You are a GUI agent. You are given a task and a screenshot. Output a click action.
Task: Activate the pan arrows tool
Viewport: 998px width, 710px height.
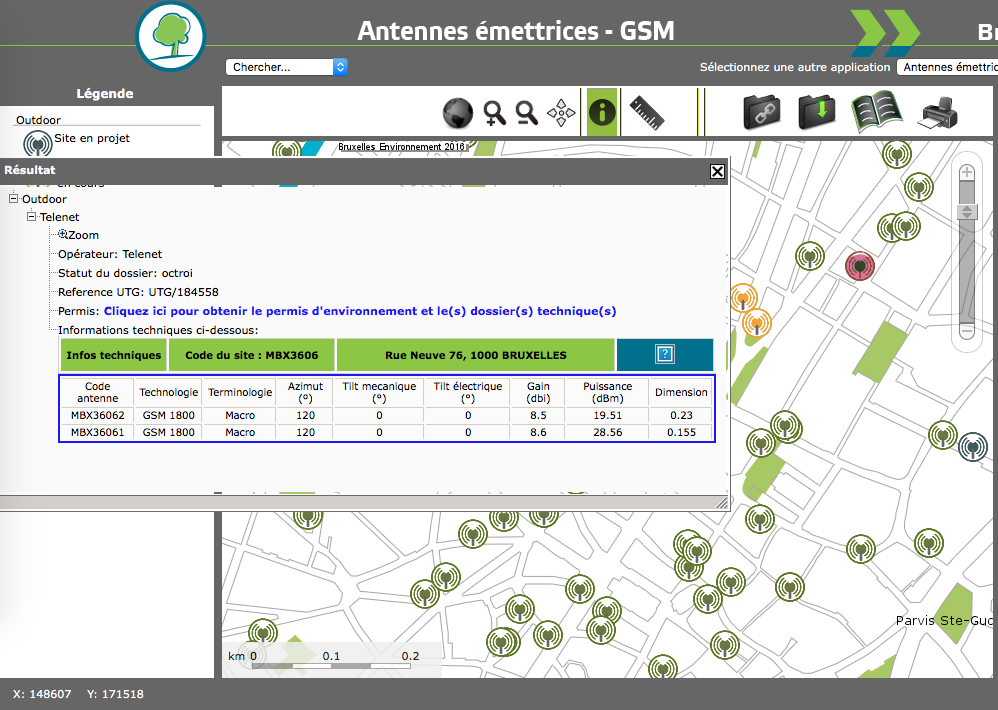pos(561,113)
